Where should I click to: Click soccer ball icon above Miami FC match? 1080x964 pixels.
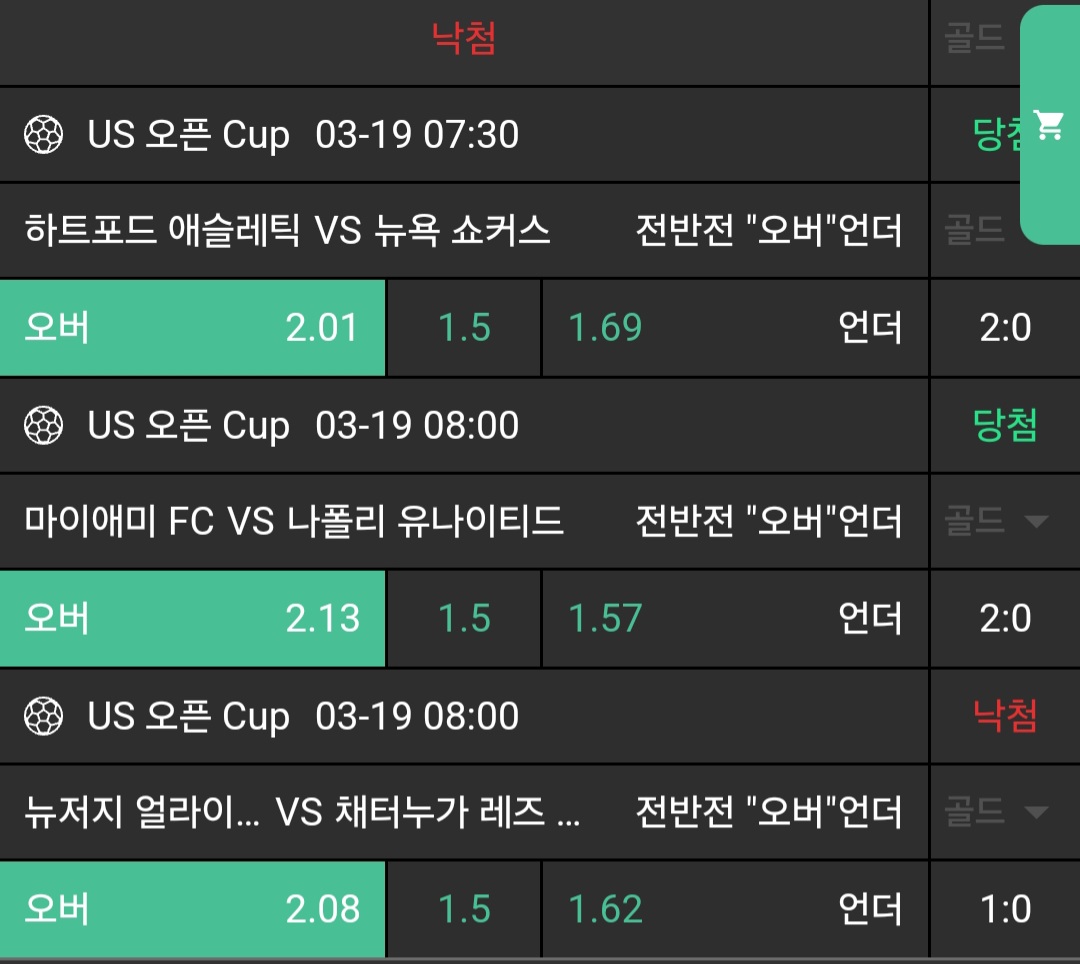(x=43, y=426)
